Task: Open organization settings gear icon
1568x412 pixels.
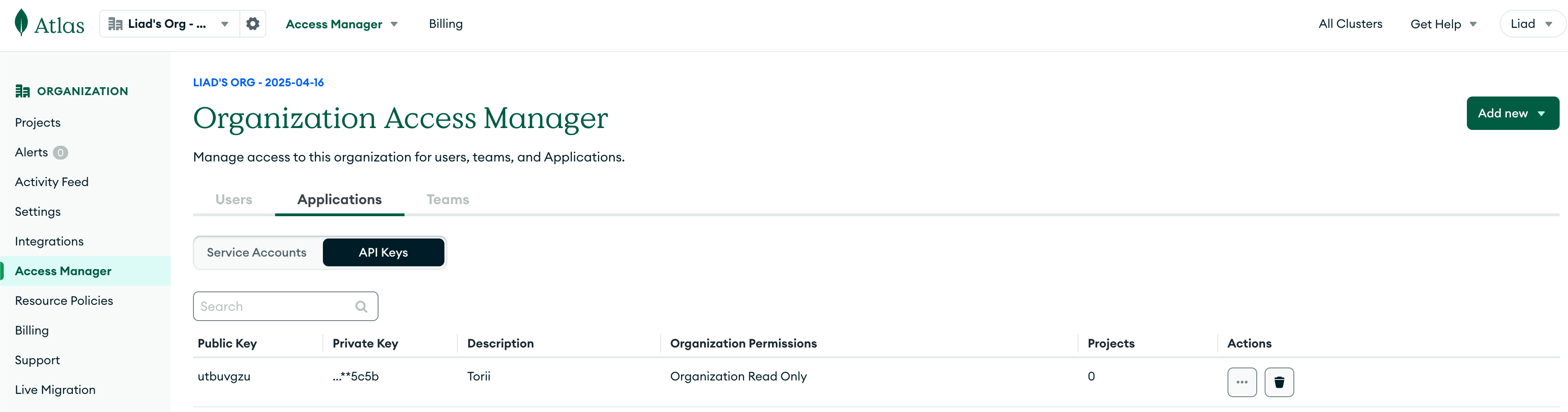Action: [253, 24]
